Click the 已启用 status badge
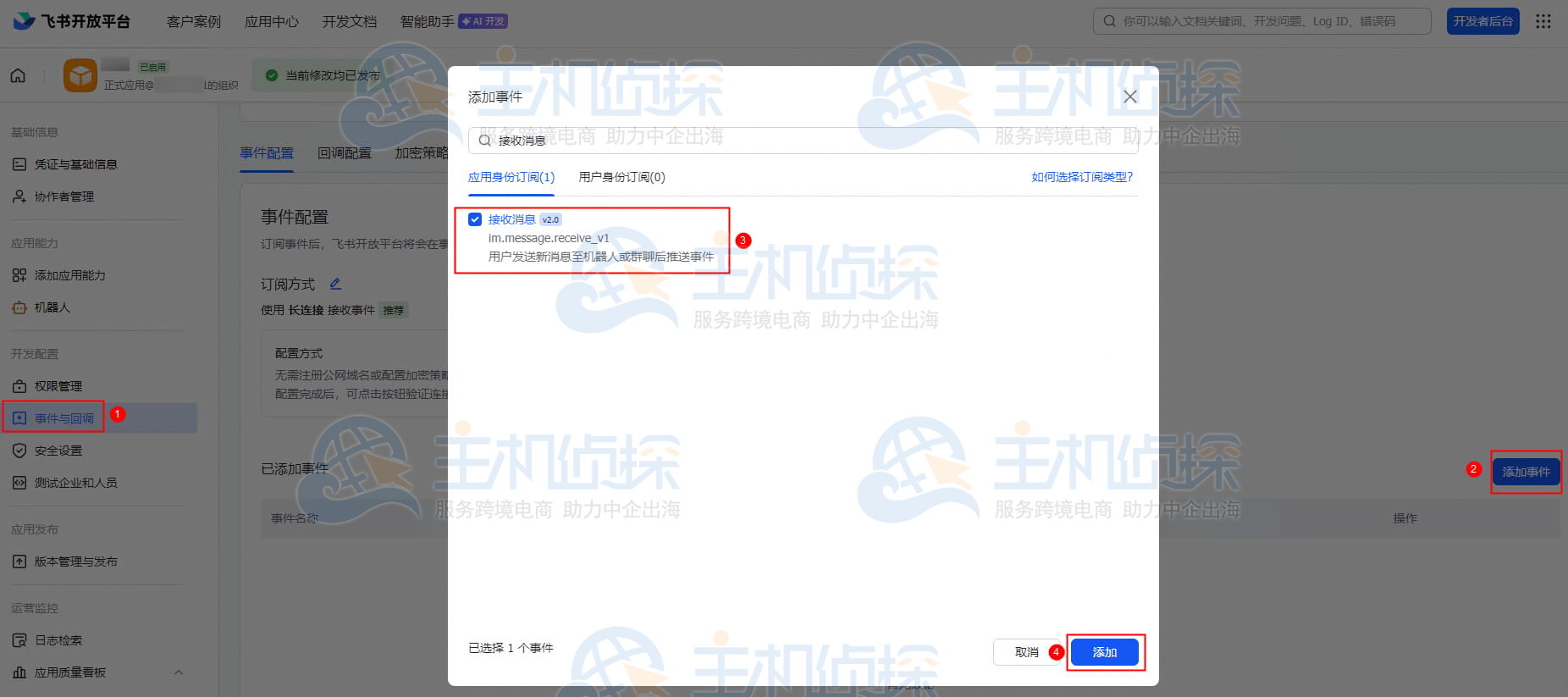1568x697 pixels. 153,67
